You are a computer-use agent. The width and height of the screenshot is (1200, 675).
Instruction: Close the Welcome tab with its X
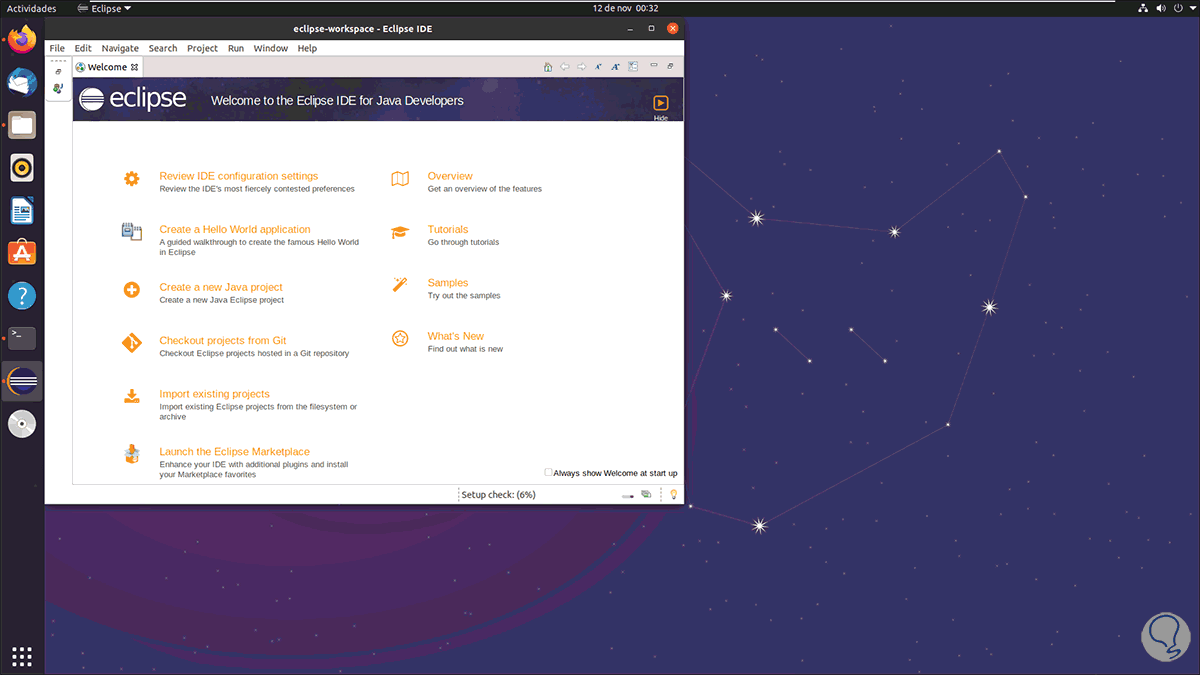click(135, 67)
